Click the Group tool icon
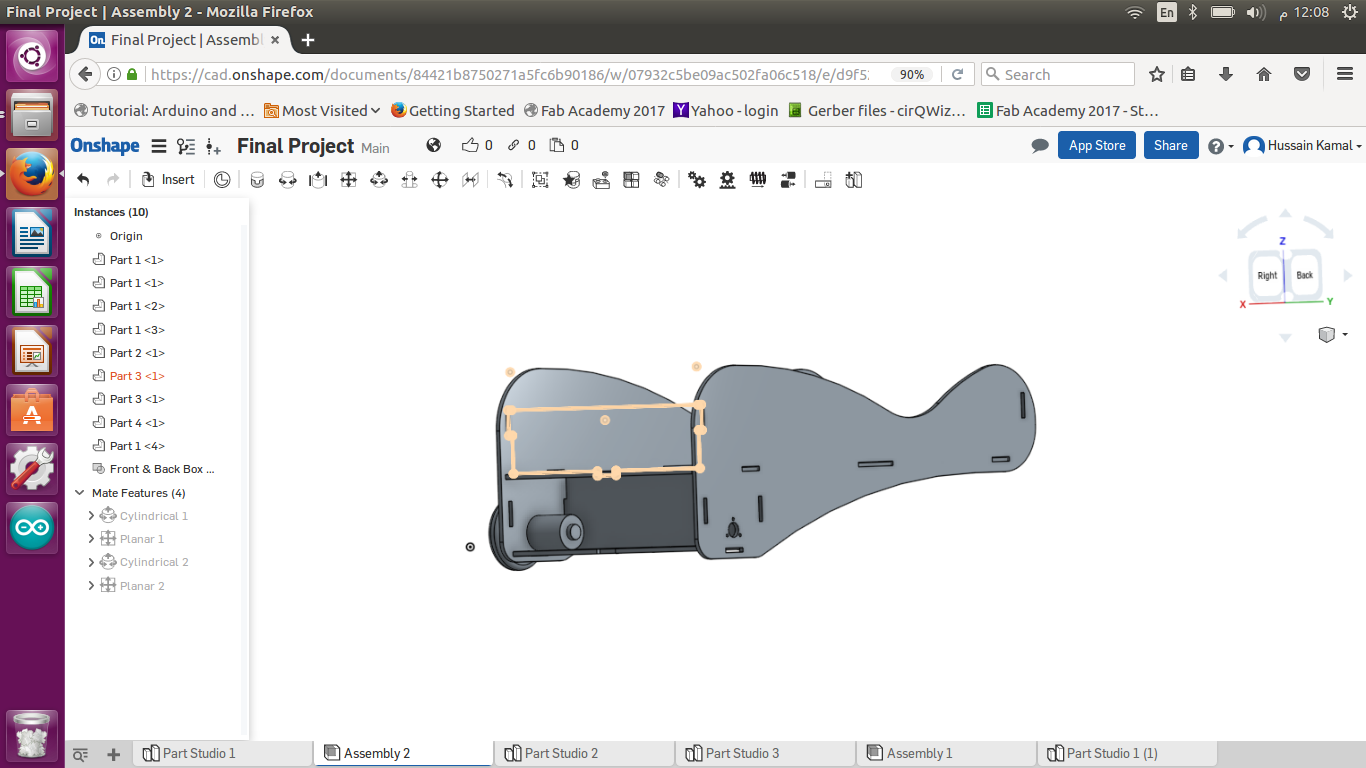 click(x=540, y=180)
